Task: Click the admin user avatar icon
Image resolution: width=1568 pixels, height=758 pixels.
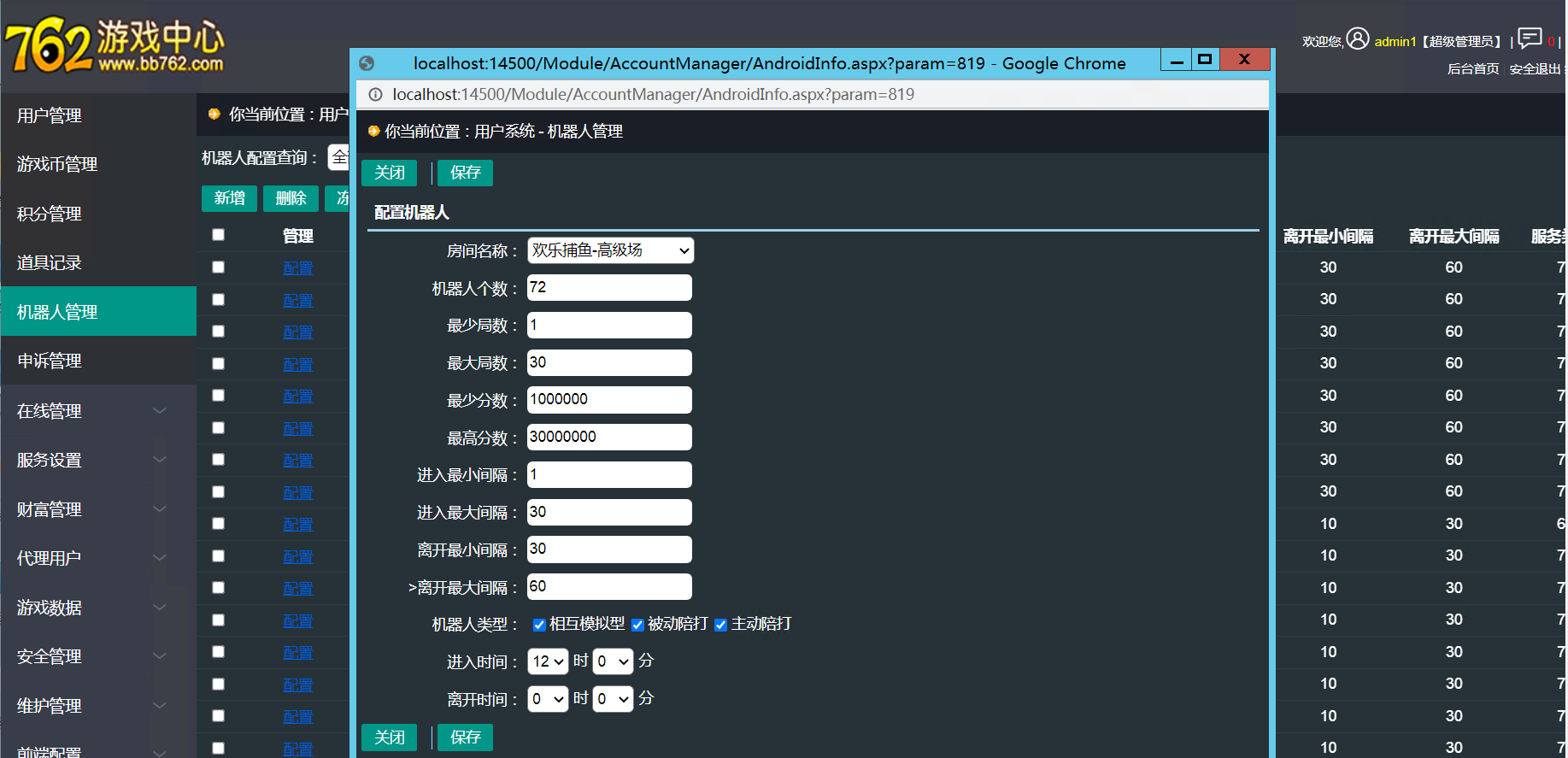Action: click(1358, 38)
